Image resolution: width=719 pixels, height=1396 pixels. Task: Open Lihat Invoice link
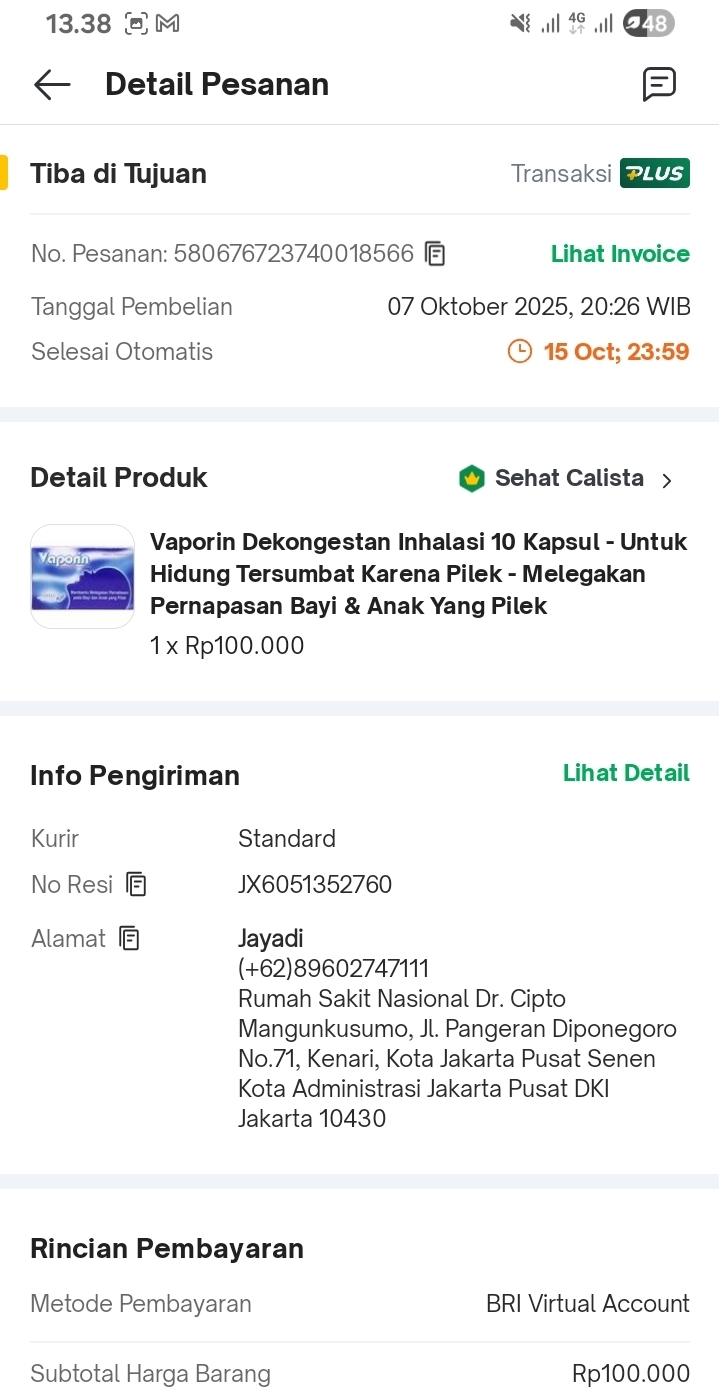620,254
